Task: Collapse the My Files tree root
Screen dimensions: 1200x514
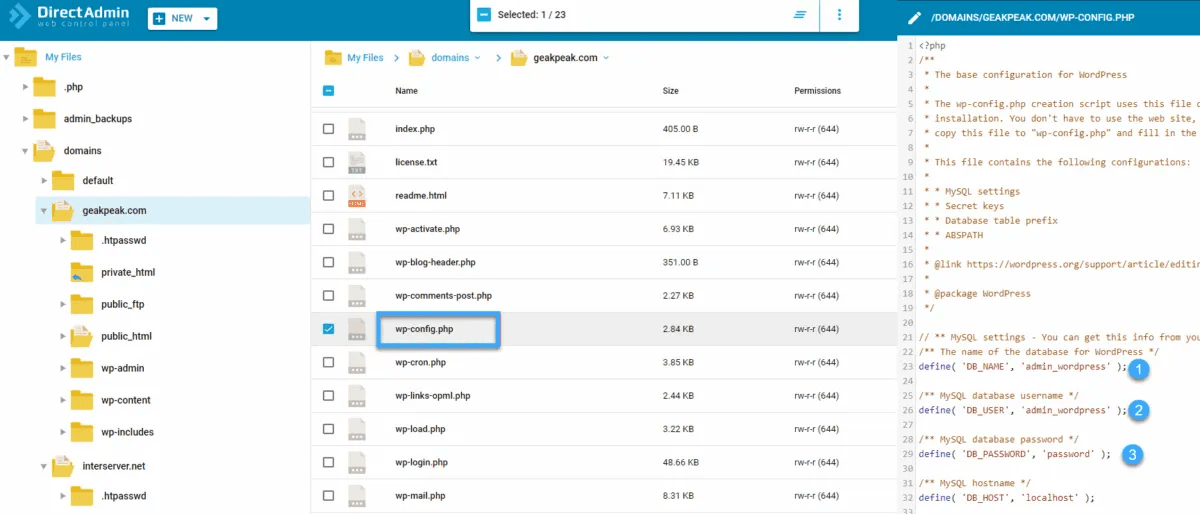Action: click(x=6, y=57)
